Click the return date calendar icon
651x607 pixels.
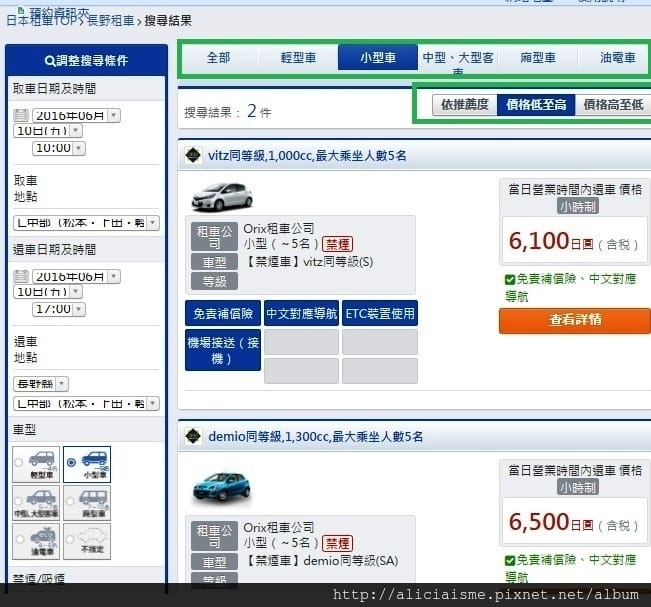point(21,277)
